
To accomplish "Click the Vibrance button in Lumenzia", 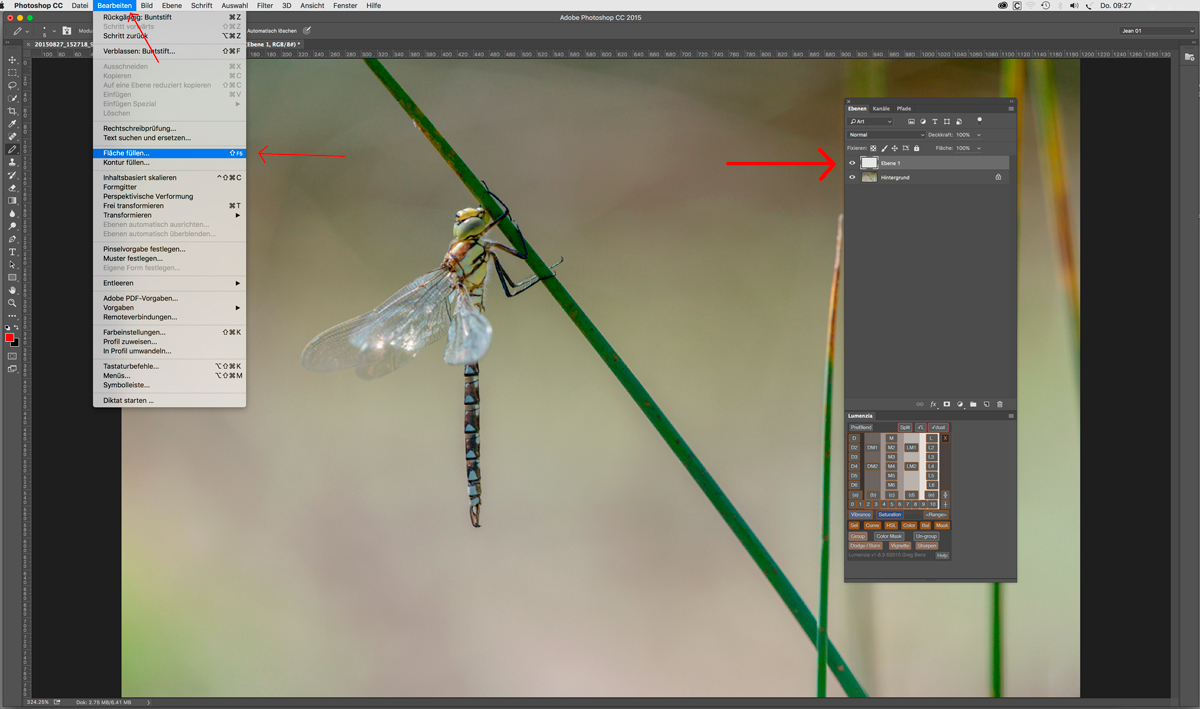I will point(861,515).
